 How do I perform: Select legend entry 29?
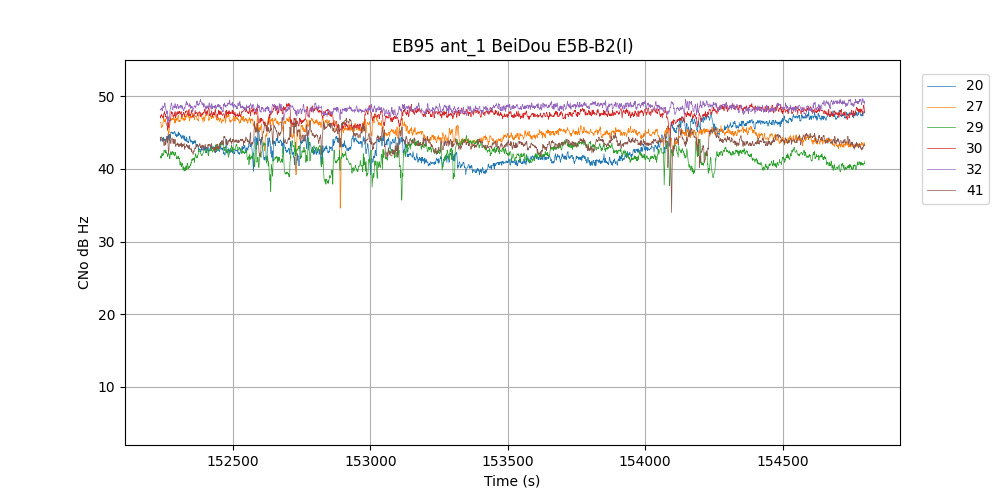tap(974, 127)
